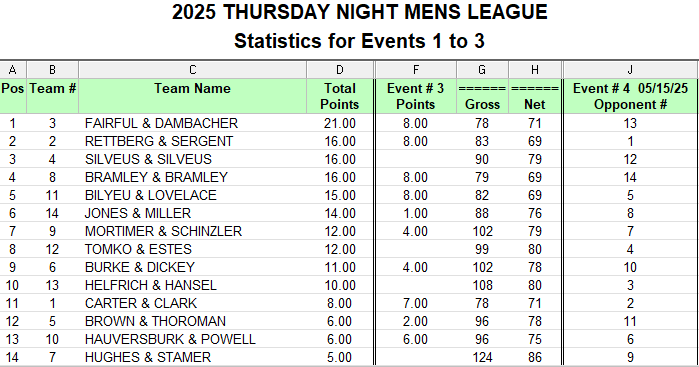Click the Pos column header cell
Viewport: 699px width, 367px height.
pyautogui.click(x=13, y=96)
